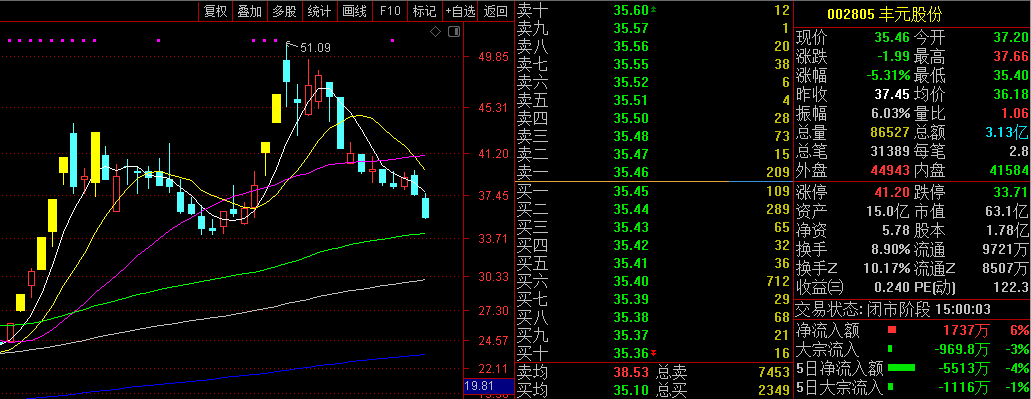Screen dimensions: 1031x399
Task: Activate the 画线 drawing tool
Action: [x=354, y=11]
